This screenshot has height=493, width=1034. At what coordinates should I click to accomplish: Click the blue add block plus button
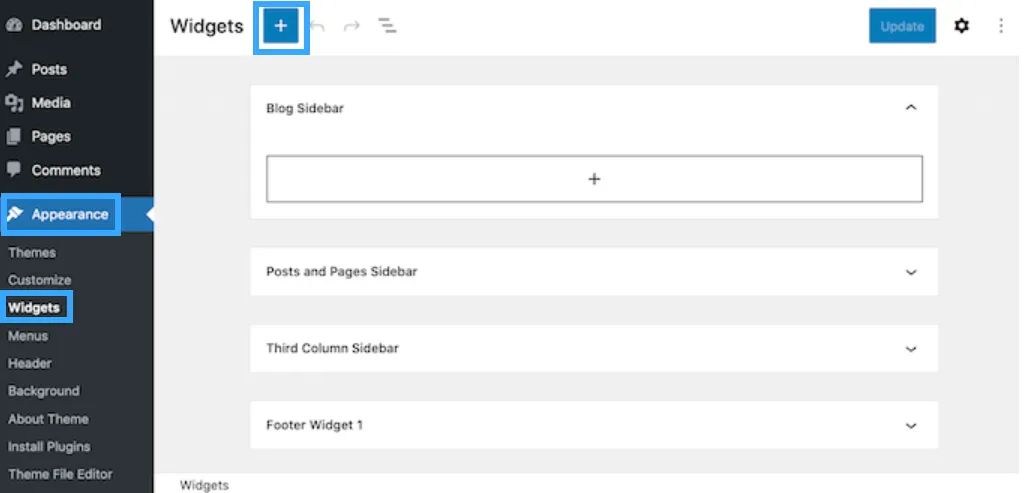click(281, 26)
